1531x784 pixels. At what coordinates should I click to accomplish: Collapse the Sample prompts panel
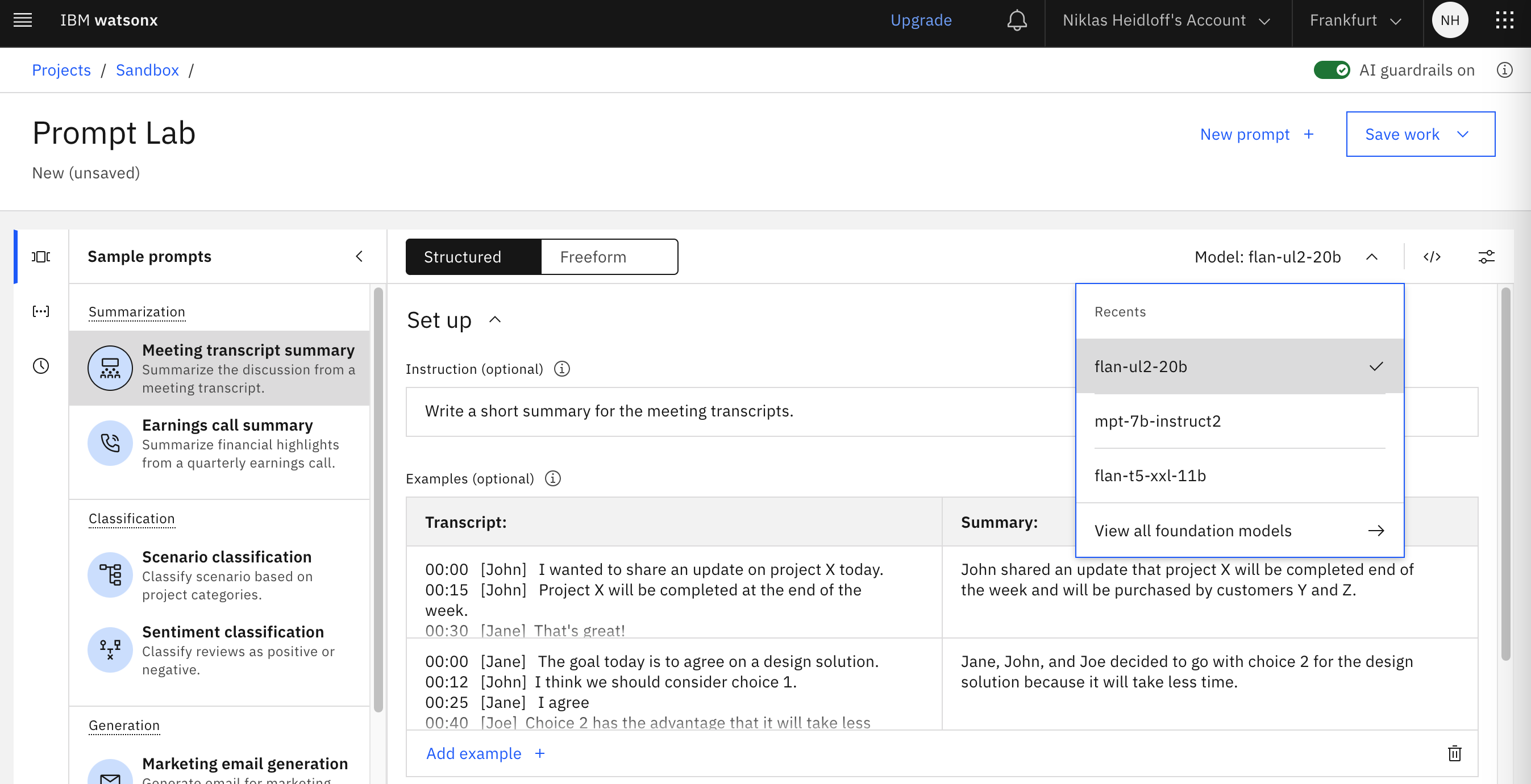[359, 257]
